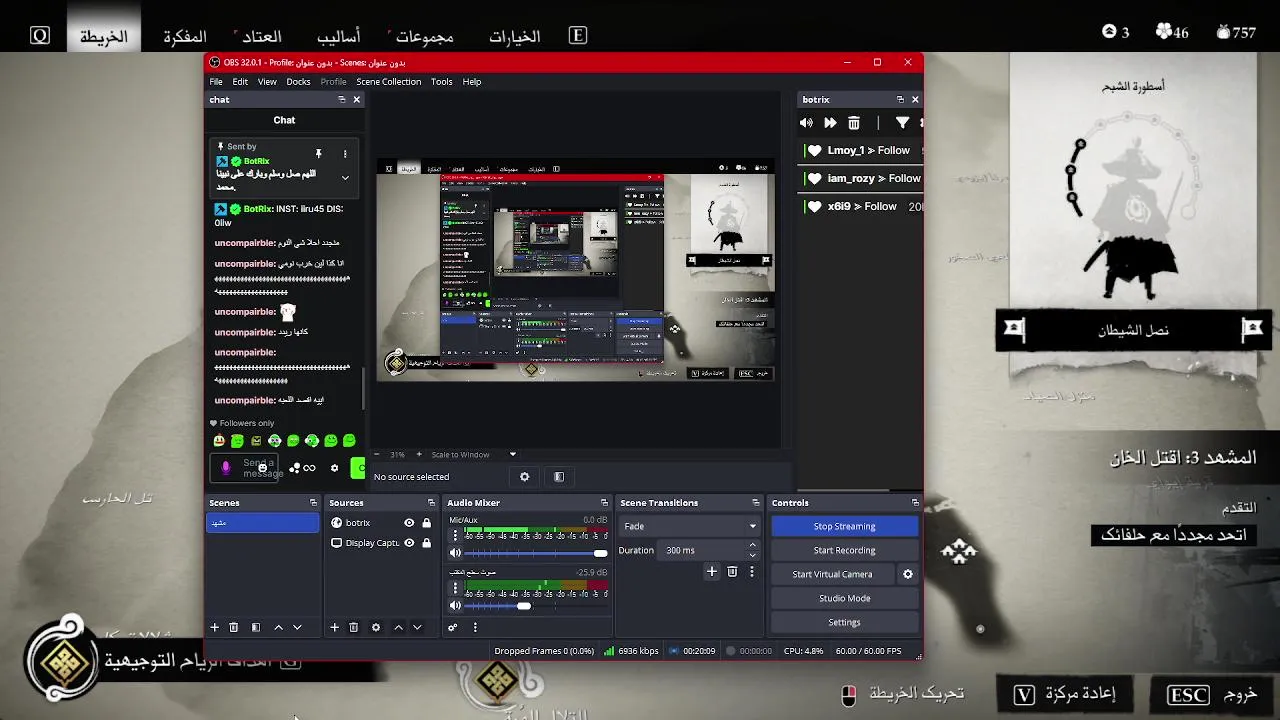The width and height of the screenshot is (1280, 720).
Task: Open virtual camera configuration gear
Action: [908, 574]
